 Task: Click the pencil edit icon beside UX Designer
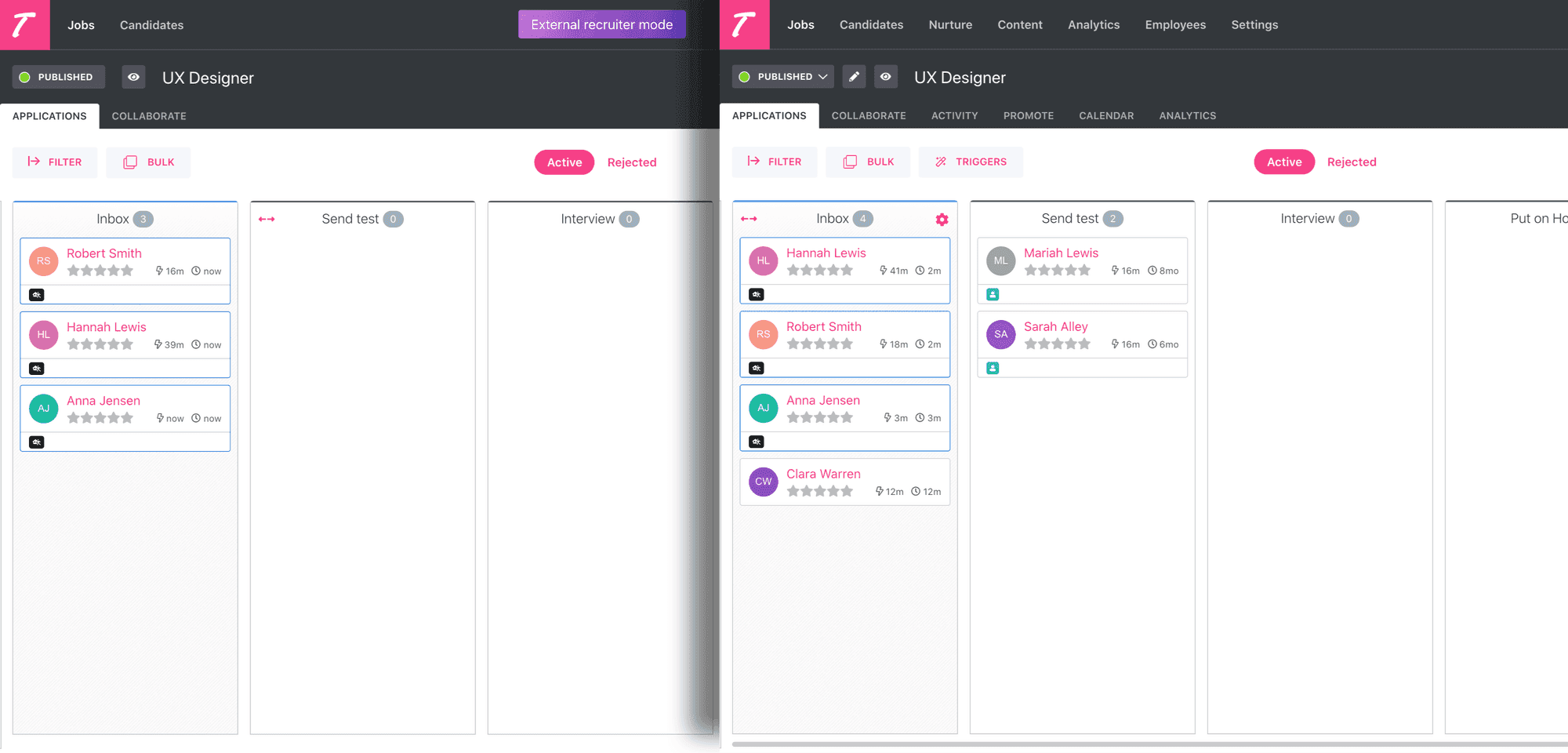click(854, 77)
